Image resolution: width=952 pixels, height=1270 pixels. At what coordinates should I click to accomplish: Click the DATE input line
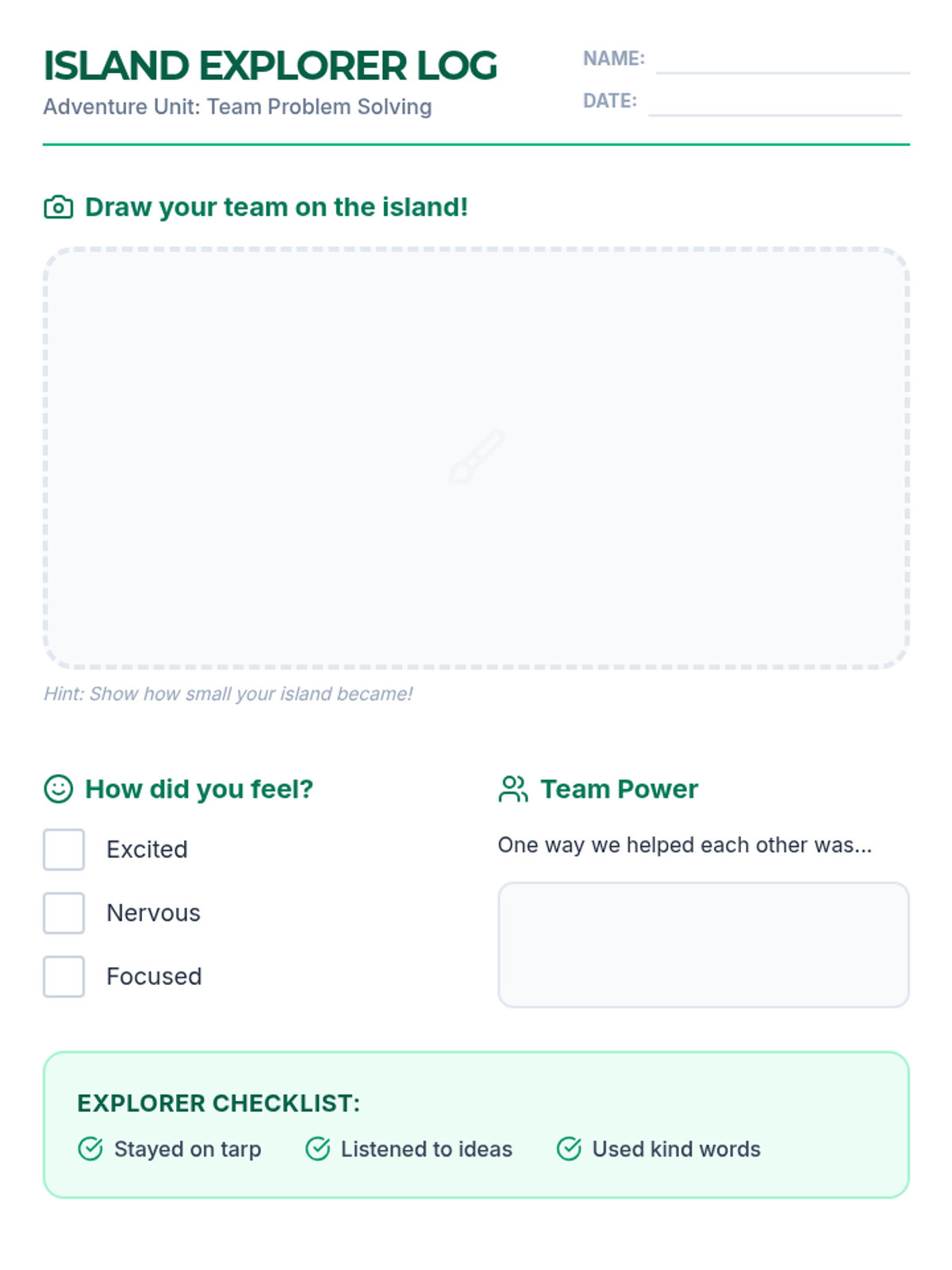(x=774, y=104)
